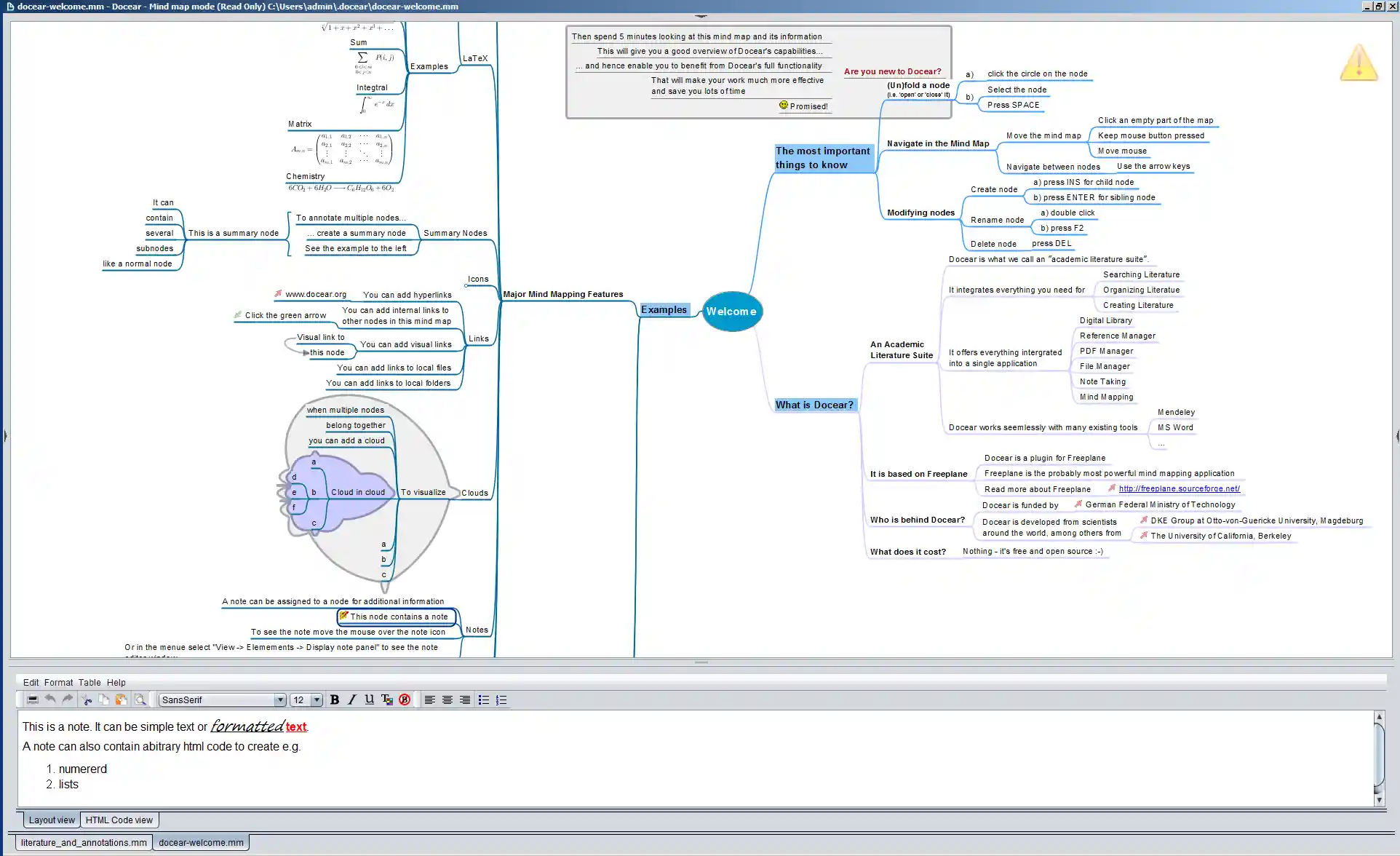Fold the Icons node circle
The image size is (1400, 856).
coord(466,286)
